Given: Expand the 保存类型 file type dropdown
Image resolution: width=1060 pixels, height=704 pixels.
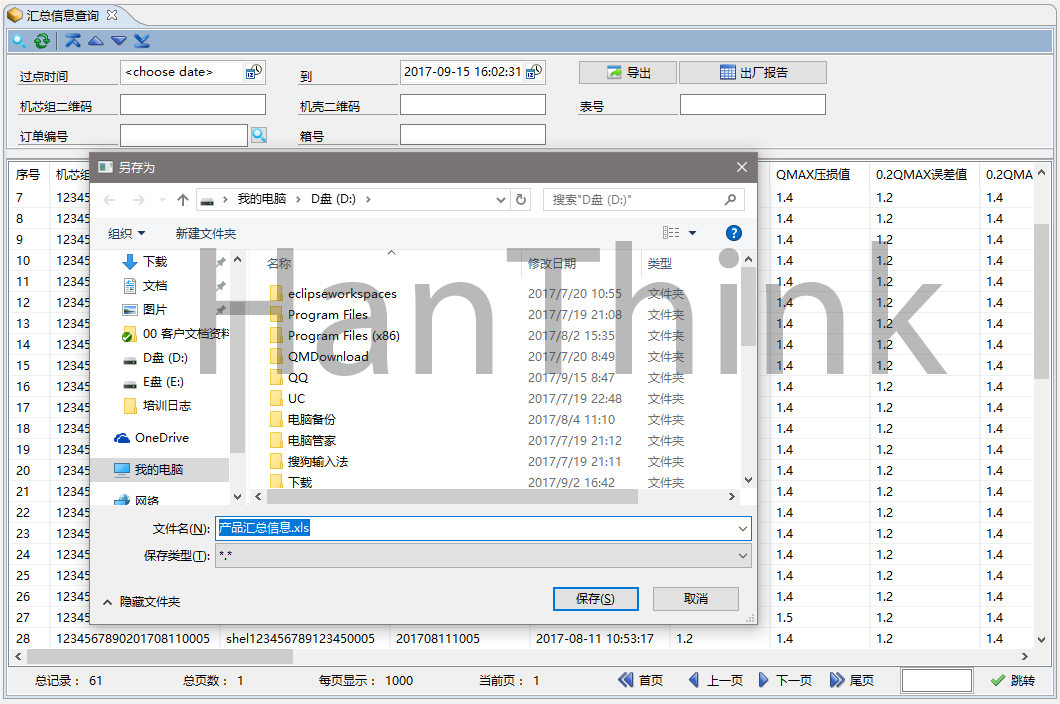Looking at the screenshot, I should tap(742, 556).
